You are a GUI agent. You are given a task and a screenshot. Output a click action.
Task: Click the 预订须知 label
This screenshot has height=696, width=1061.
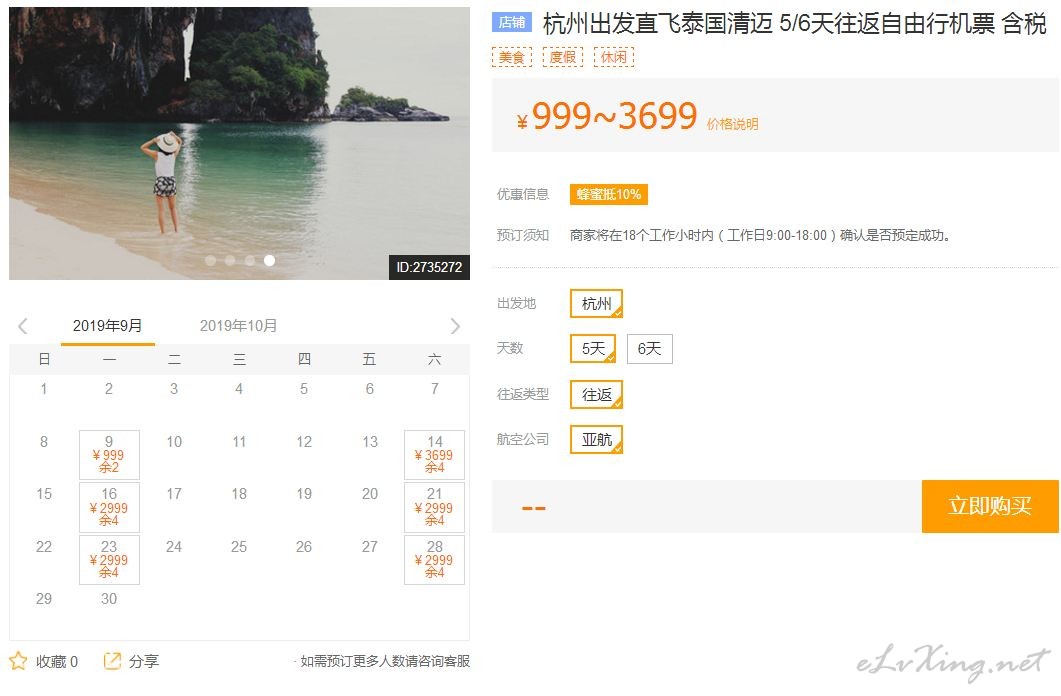(x=522, y=235)
